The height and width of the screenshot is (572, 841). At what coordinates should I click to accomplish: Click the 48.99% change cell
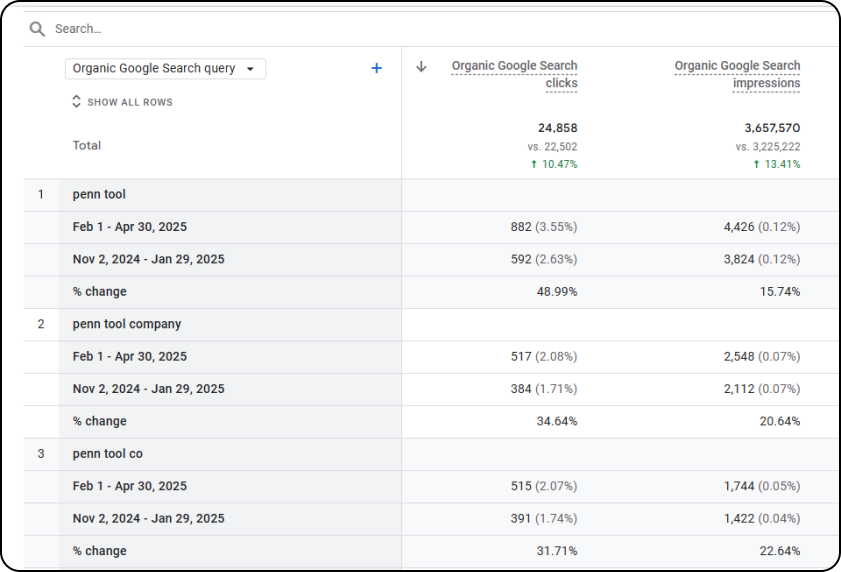557,292
